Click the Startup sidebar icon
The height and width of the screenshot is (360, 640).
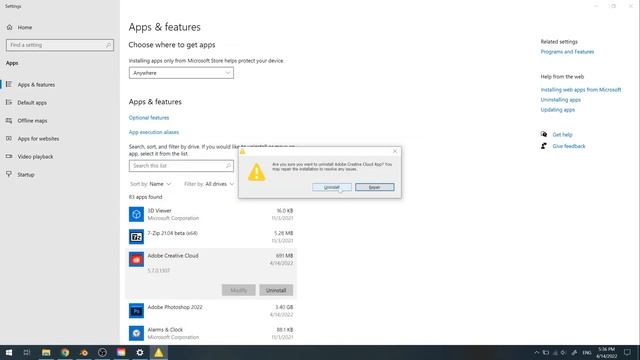point(9,174)
